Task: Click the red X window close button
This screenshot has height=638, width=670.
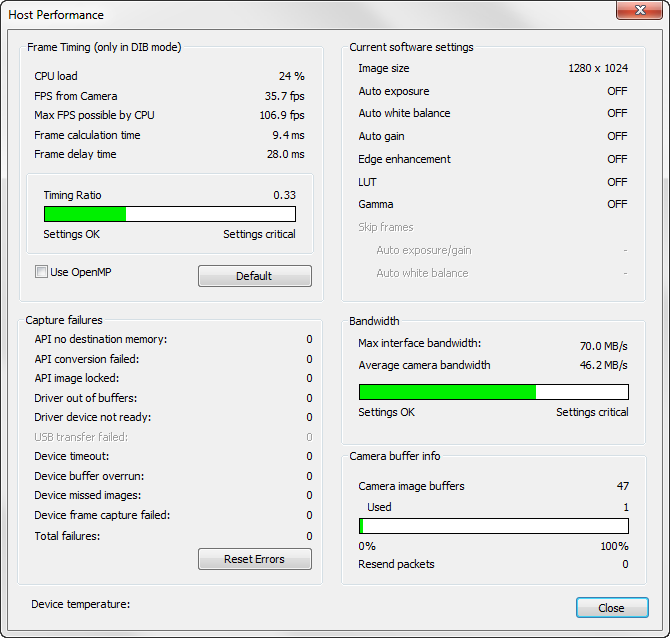Action: point(640,10)
